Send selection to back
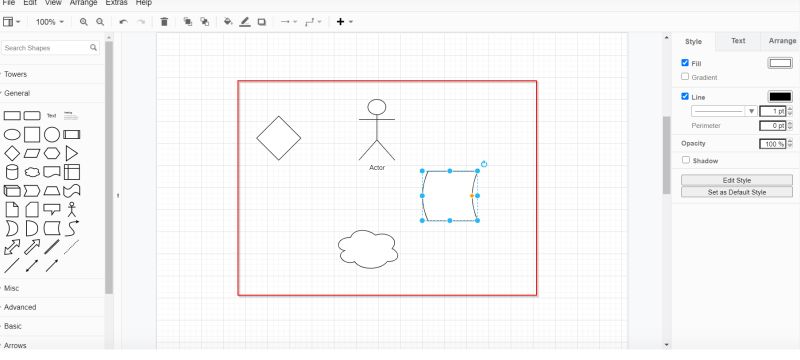This screenshot has width=800, height=360. (205, 22)
